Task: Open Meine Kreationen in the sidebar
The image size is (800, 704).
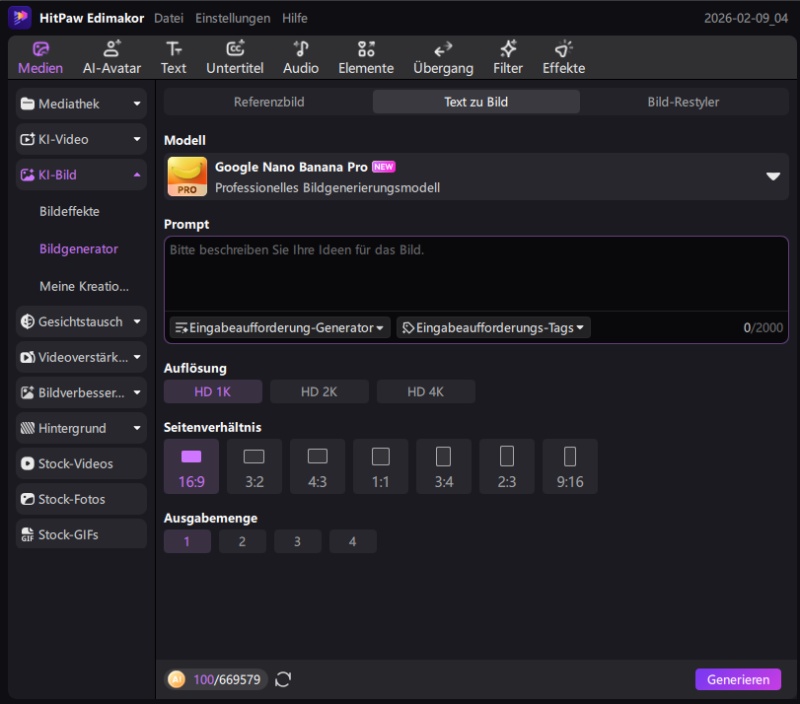Action: 84,286
